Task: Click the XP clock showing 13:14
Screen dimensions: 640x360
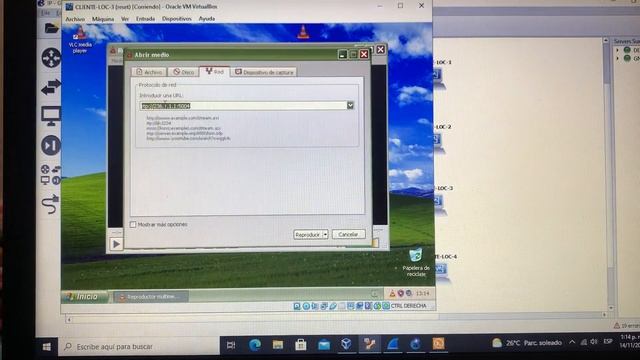Action: point(422,293)
